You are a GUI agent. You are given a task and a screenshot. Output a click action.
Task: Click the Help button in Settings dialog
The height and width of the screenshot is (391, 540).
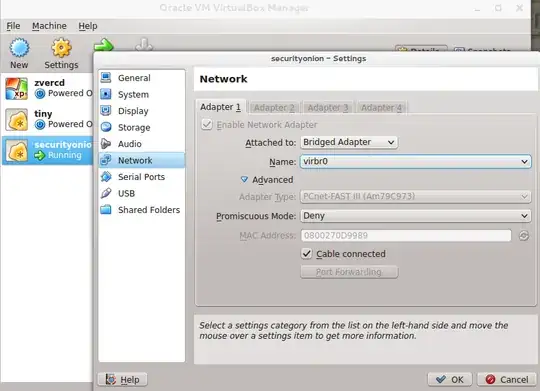tap(123, 380)
